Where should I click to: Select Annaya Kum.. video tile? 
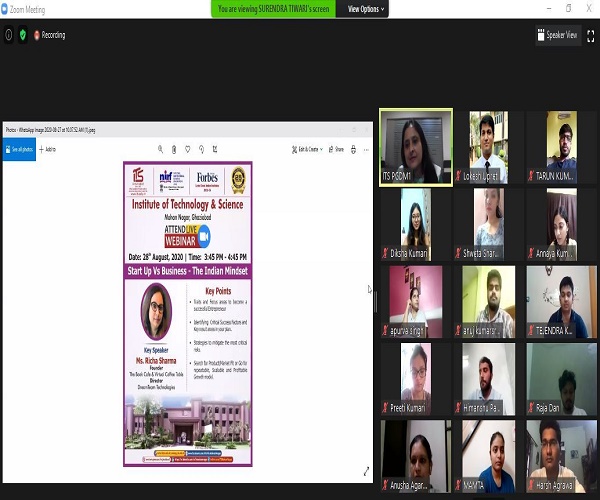pyautogui.click(x=561, y=225)
